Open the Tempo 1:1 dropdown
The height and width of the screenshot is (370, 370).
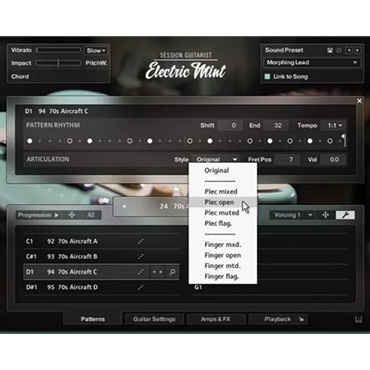point(334,125)
